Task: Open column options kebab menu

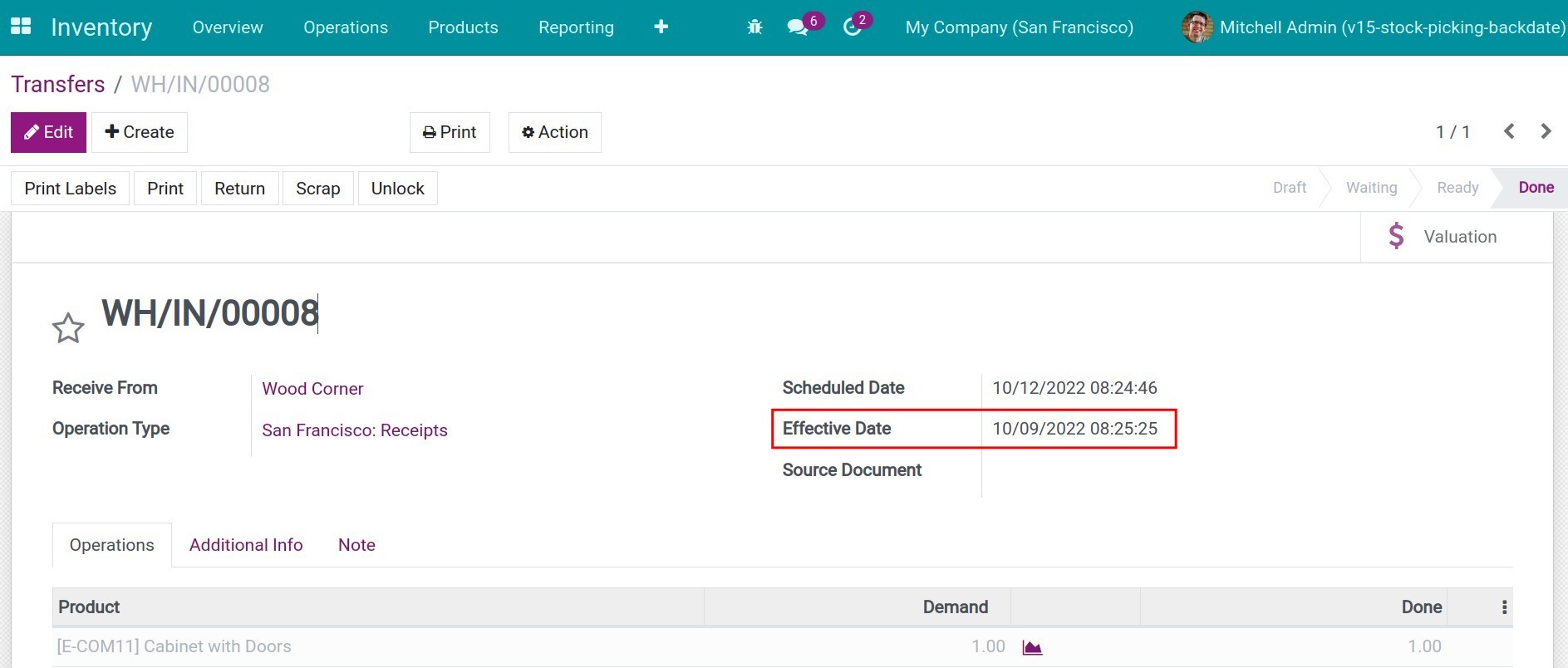Action: [x=1504, y=607]
